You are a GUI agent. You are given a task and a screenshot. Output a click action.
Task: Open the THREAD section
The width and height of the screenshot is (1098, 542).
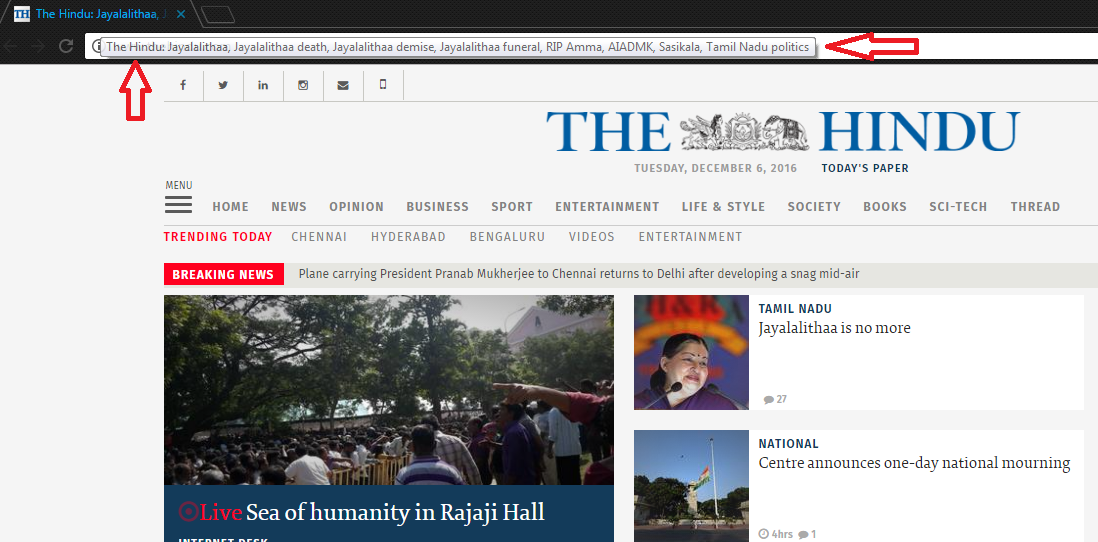[1035, 207]
